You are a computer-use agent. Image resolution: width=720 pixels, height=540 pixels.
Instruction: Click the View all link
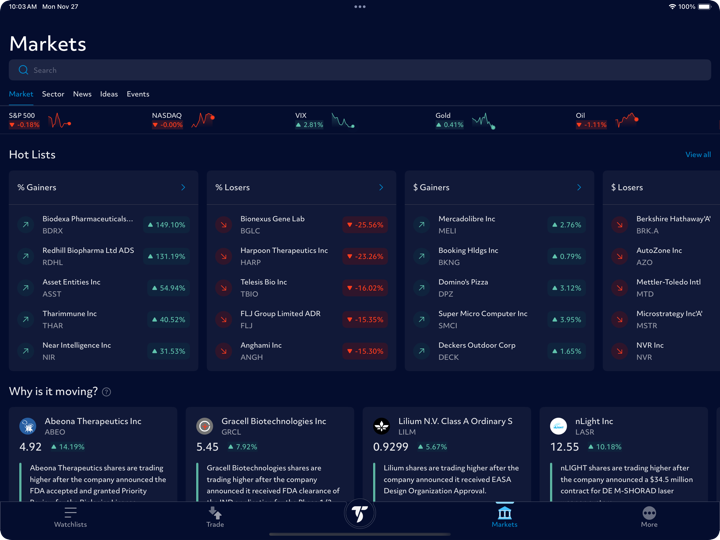[x=698, y=155]
